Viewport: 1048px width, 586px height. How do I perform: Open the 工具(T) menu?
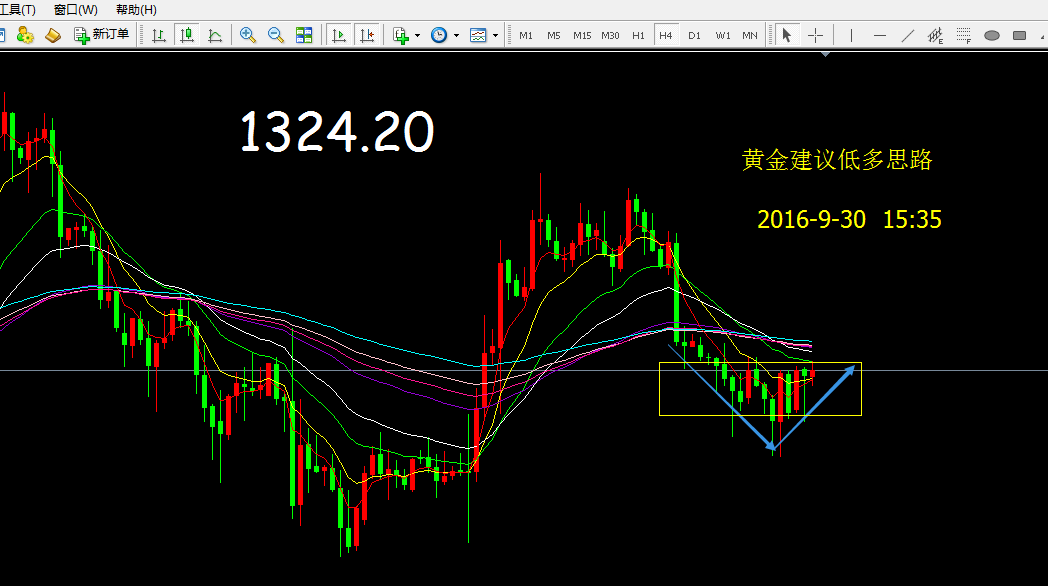pyautogui.click(x=18, y=10)
